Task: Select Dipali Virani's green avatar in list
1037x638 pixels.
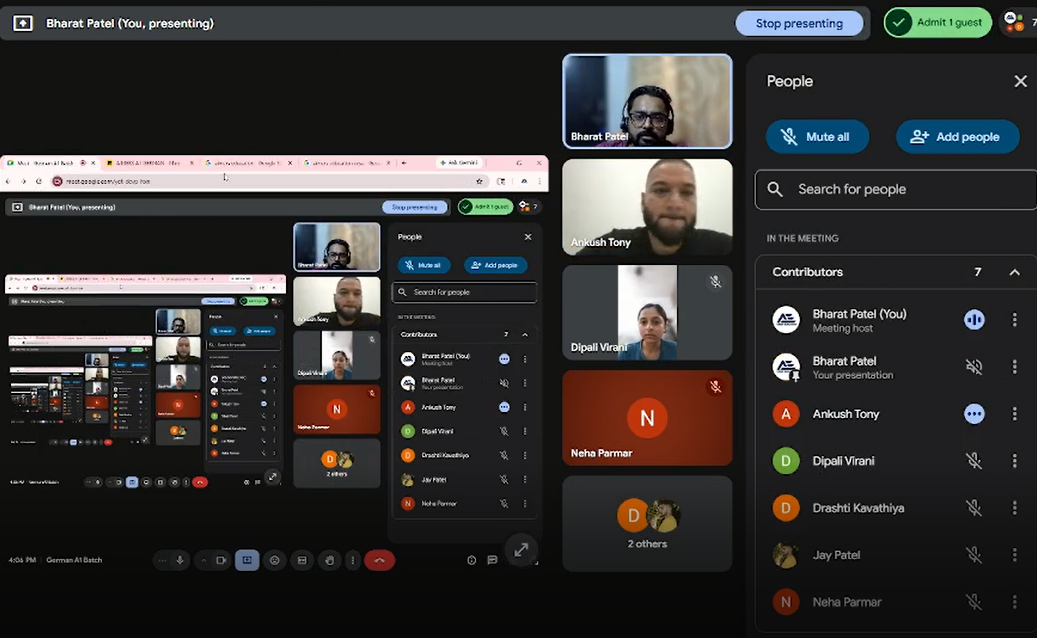Action: (x=786, y=461)
